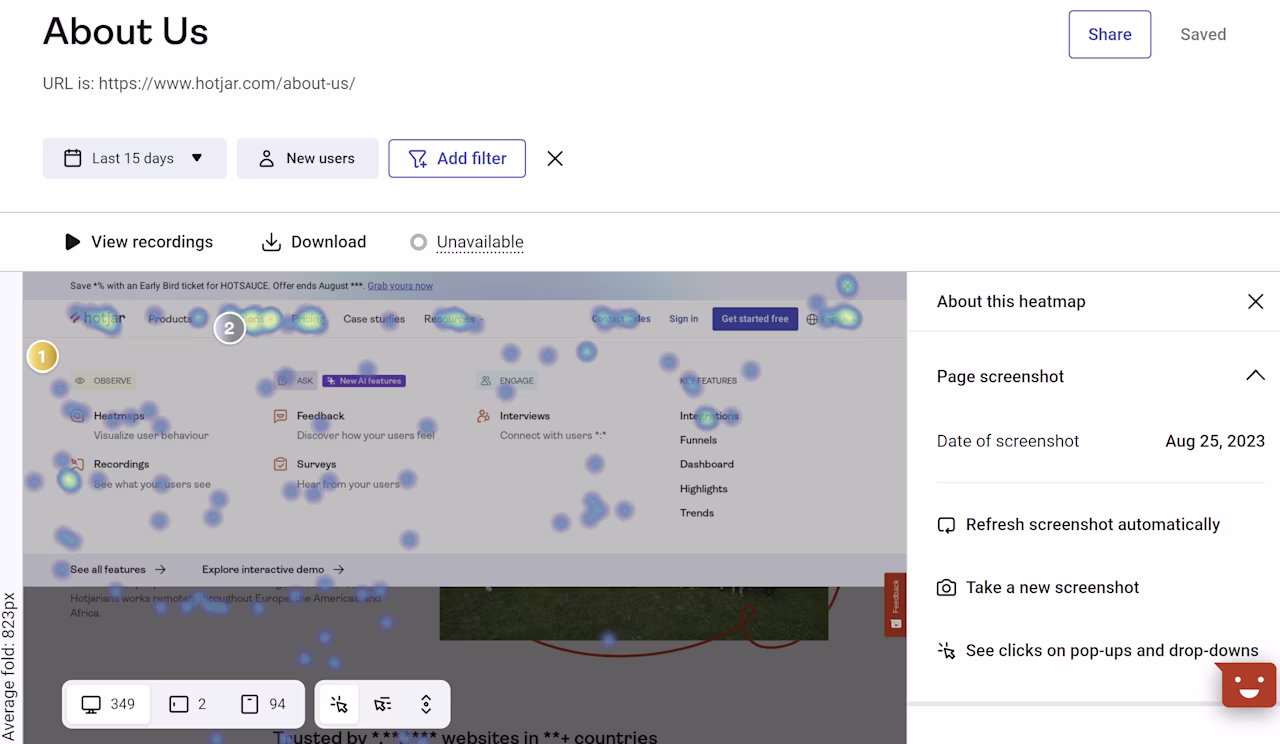This screenshot has height=744, width=1280.
Task: Clear filters with the X icon
Action: click(x=555, y=158)
